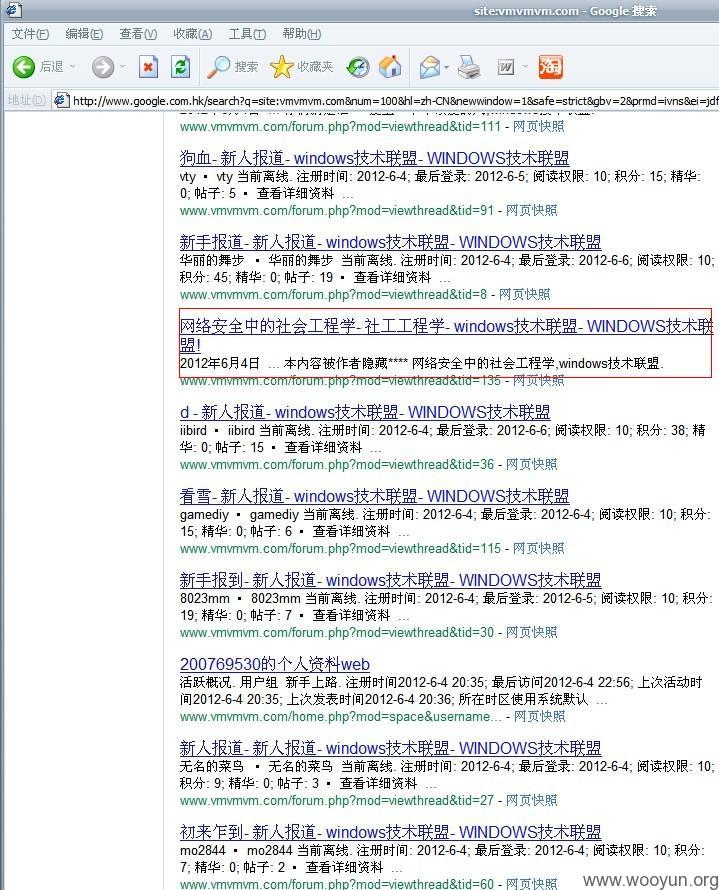Open result titled 看雪-新人报道
This screenshot has height=890, width=719.
coord(375,496)
